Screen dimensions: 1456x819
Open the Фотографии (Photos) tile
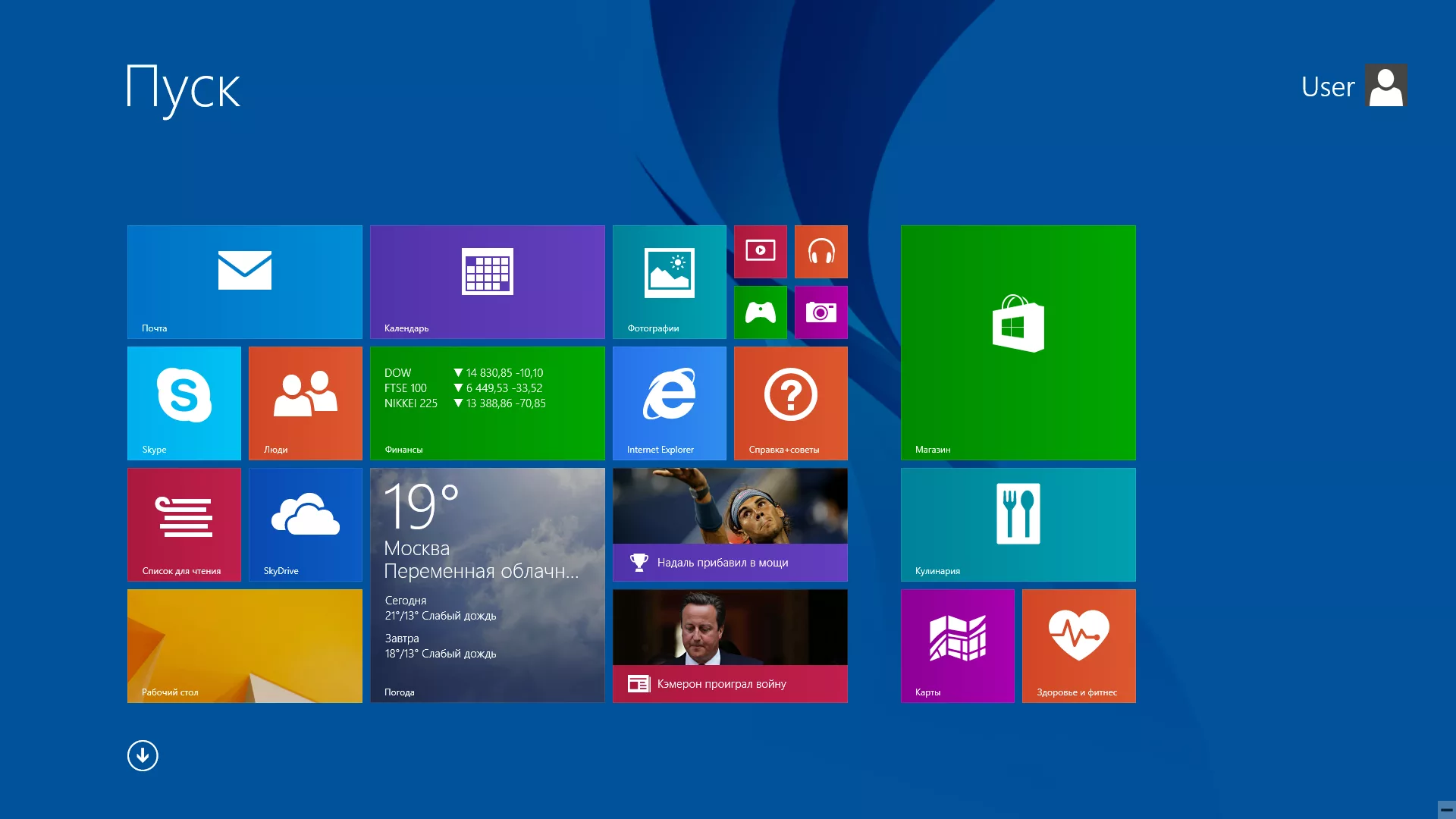[x=669, y=281]
